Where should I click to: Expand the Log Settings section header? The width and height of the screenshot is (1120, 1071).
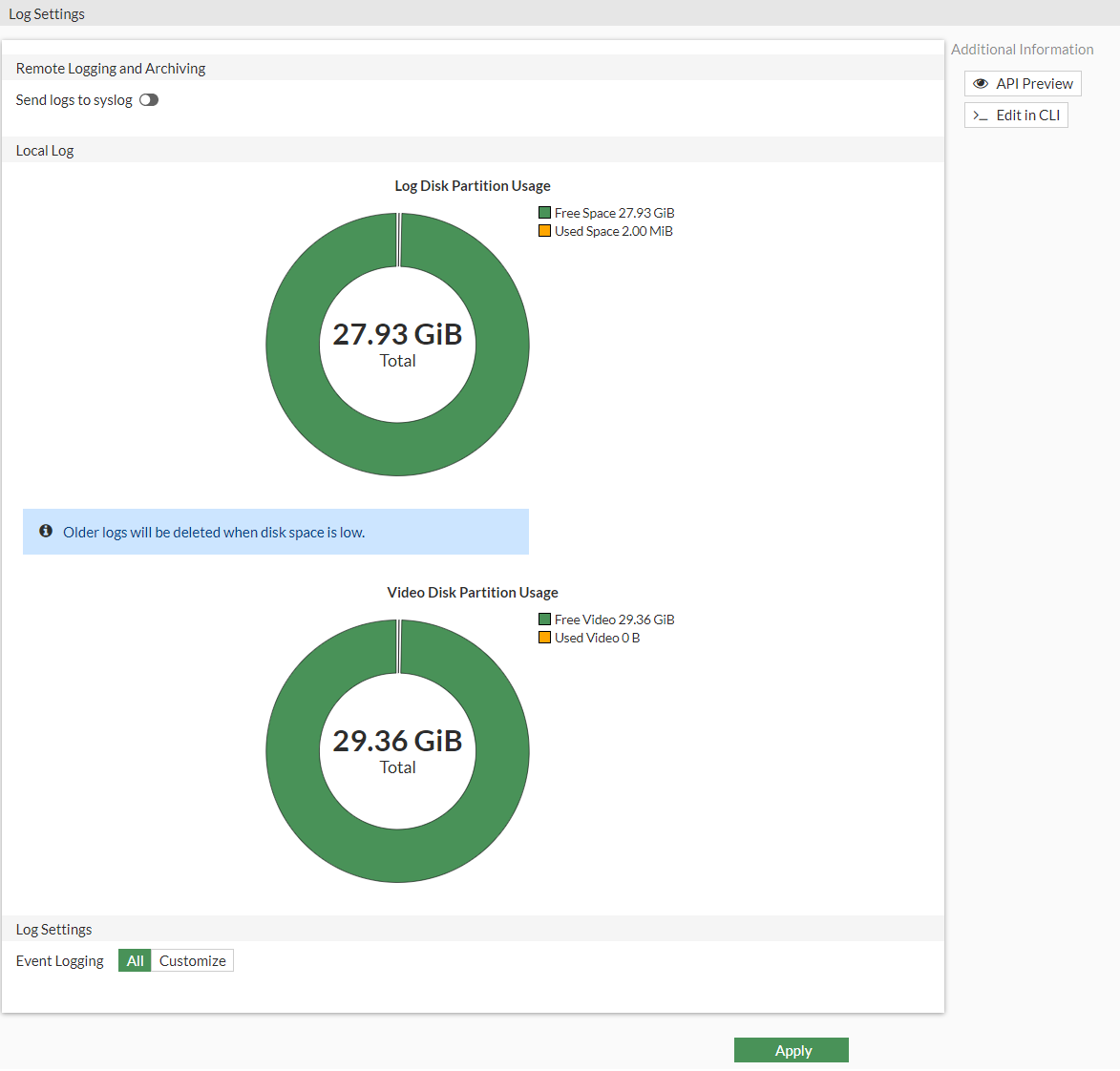(x=53, y=929)
